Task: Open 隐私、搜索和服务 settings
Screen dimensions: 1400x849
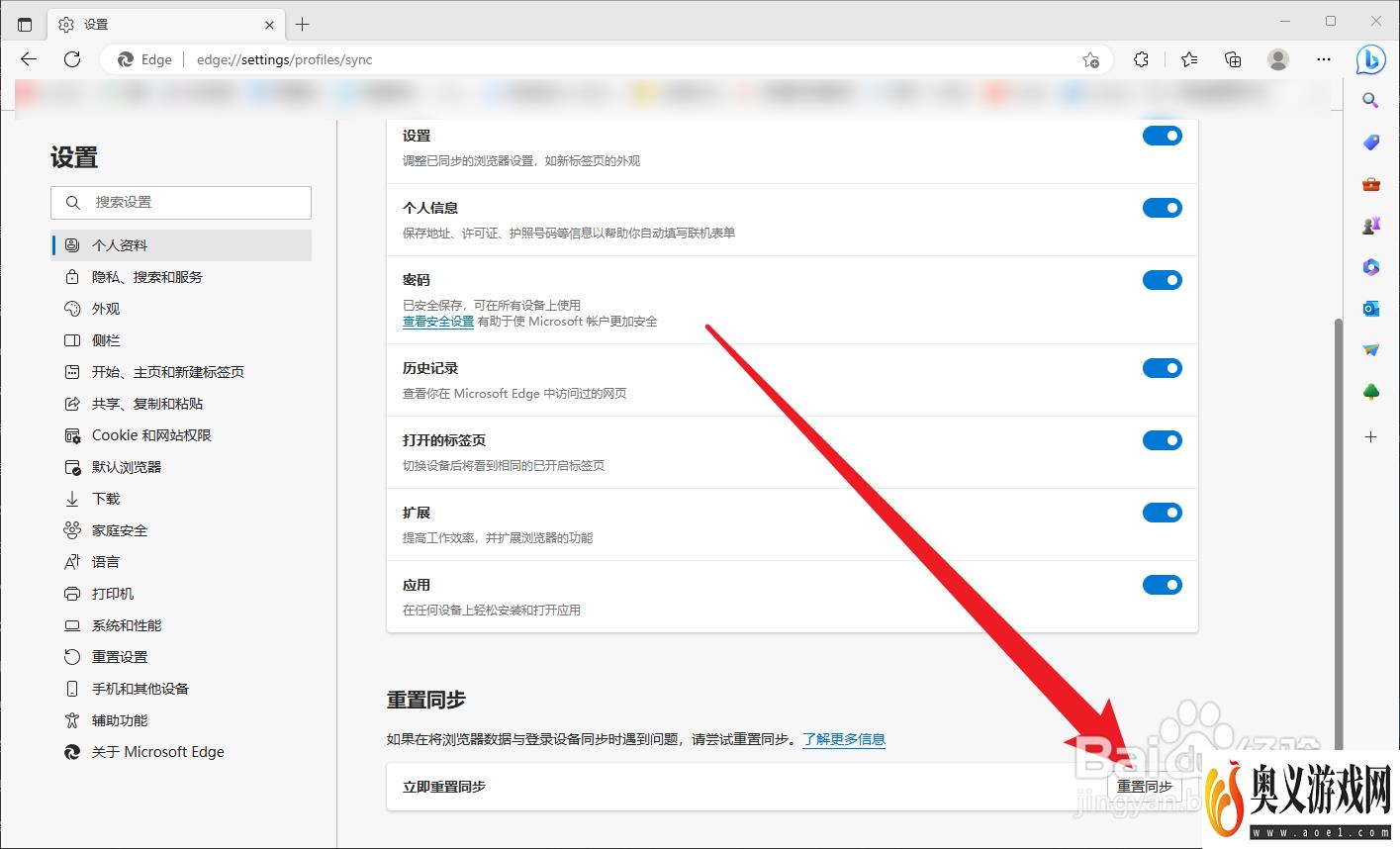Action: coord(181,277)
